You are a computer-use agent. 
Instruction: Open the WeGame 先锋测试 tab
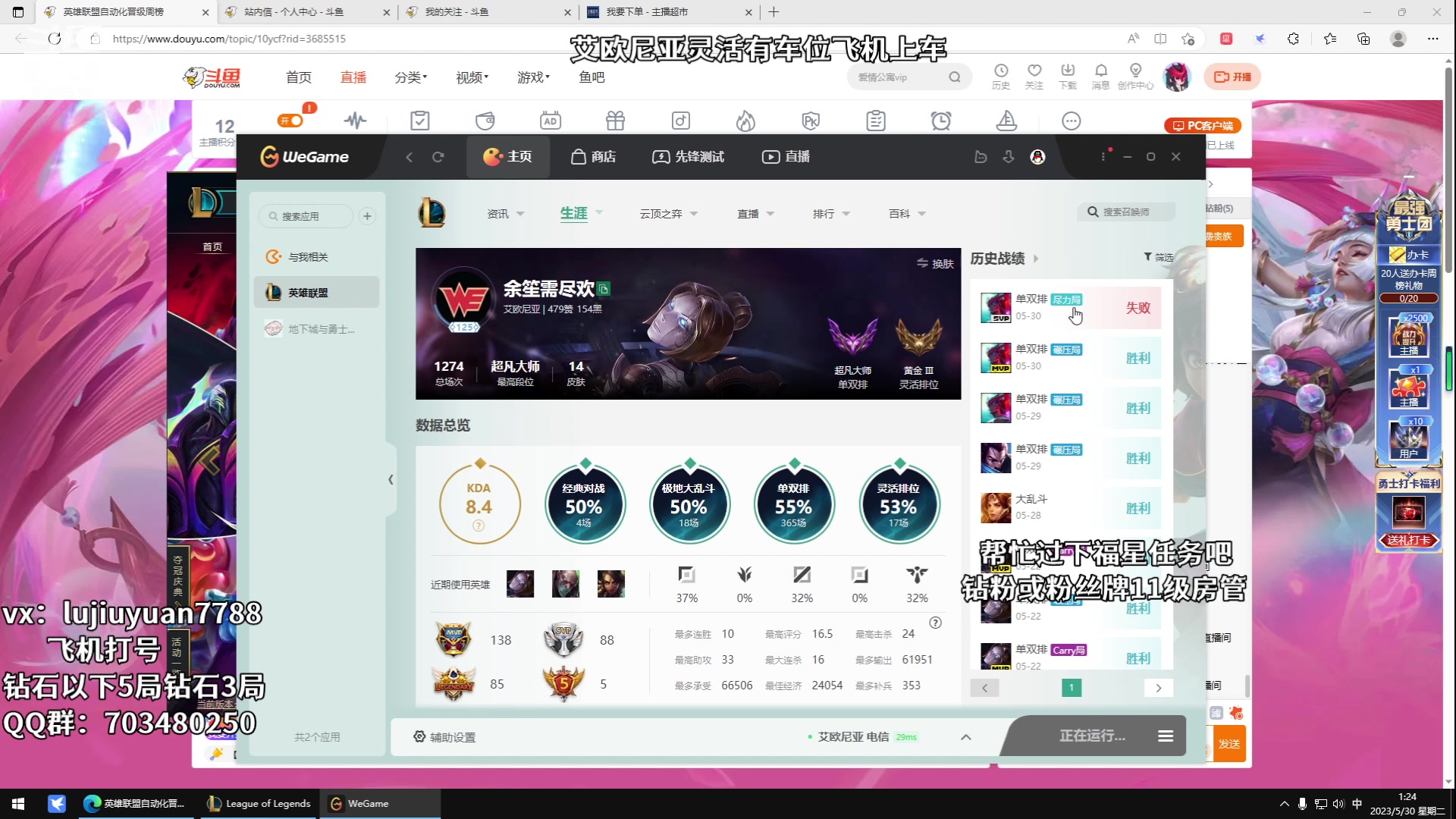(688, 157)
